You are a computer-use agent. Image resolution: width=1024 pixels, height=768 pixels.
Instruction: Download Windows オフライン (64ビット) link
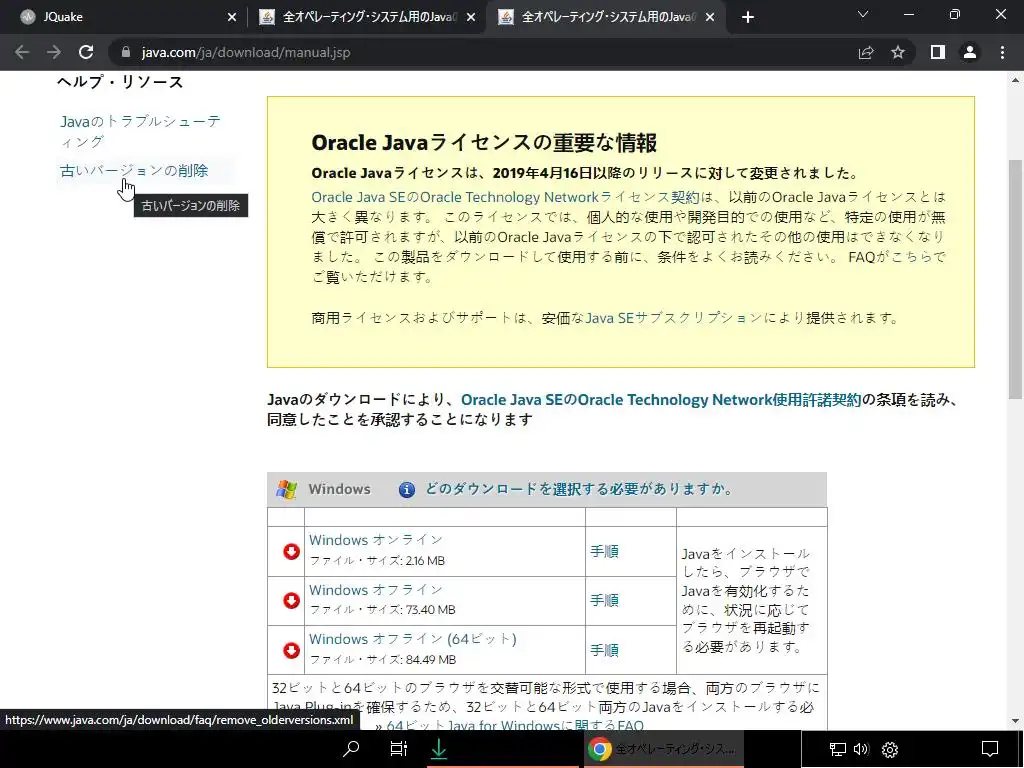[x=413, y=639]
